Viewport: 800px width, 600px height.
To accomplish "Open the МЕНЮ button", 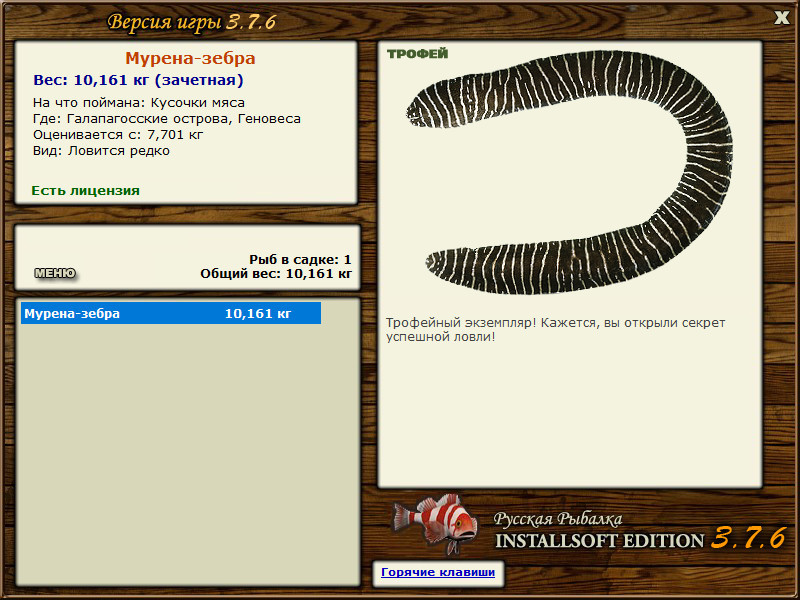I will point(55,273).
